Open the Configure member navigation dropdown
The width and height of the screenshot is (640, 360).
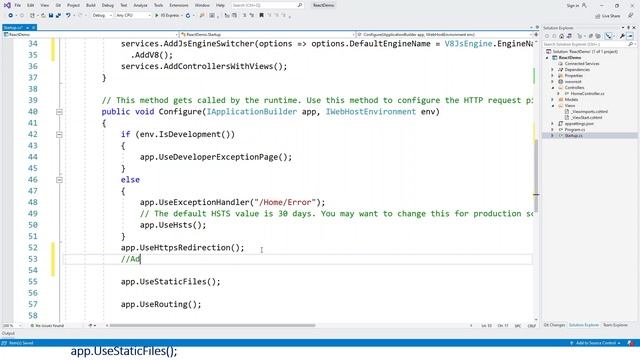tap(444, 35)
